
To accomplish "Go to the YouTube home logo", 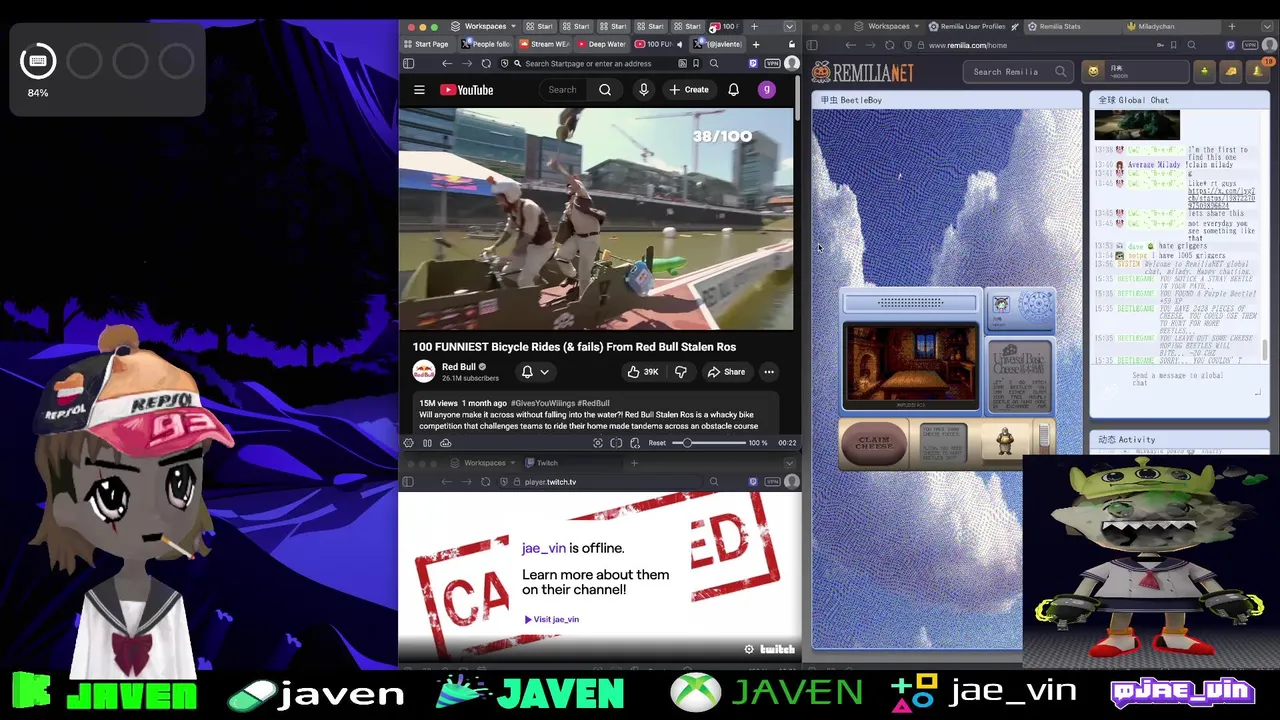I will [468, 90].
